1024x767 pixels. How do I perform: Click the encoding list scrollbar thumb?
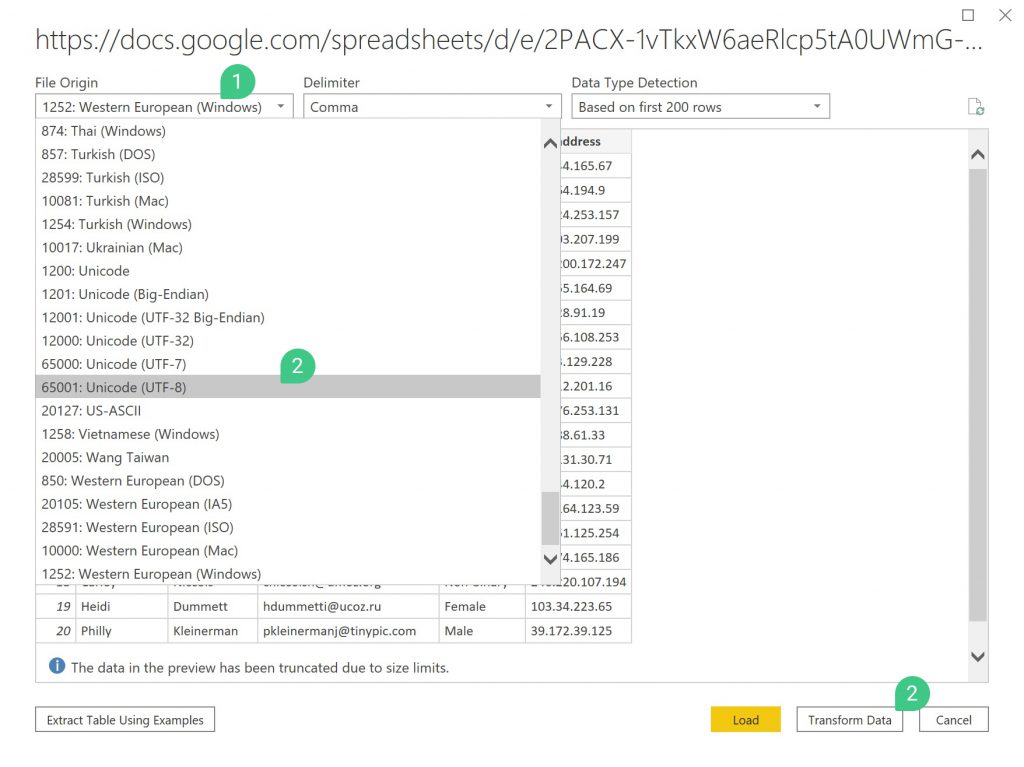click(x=550, y=518)
